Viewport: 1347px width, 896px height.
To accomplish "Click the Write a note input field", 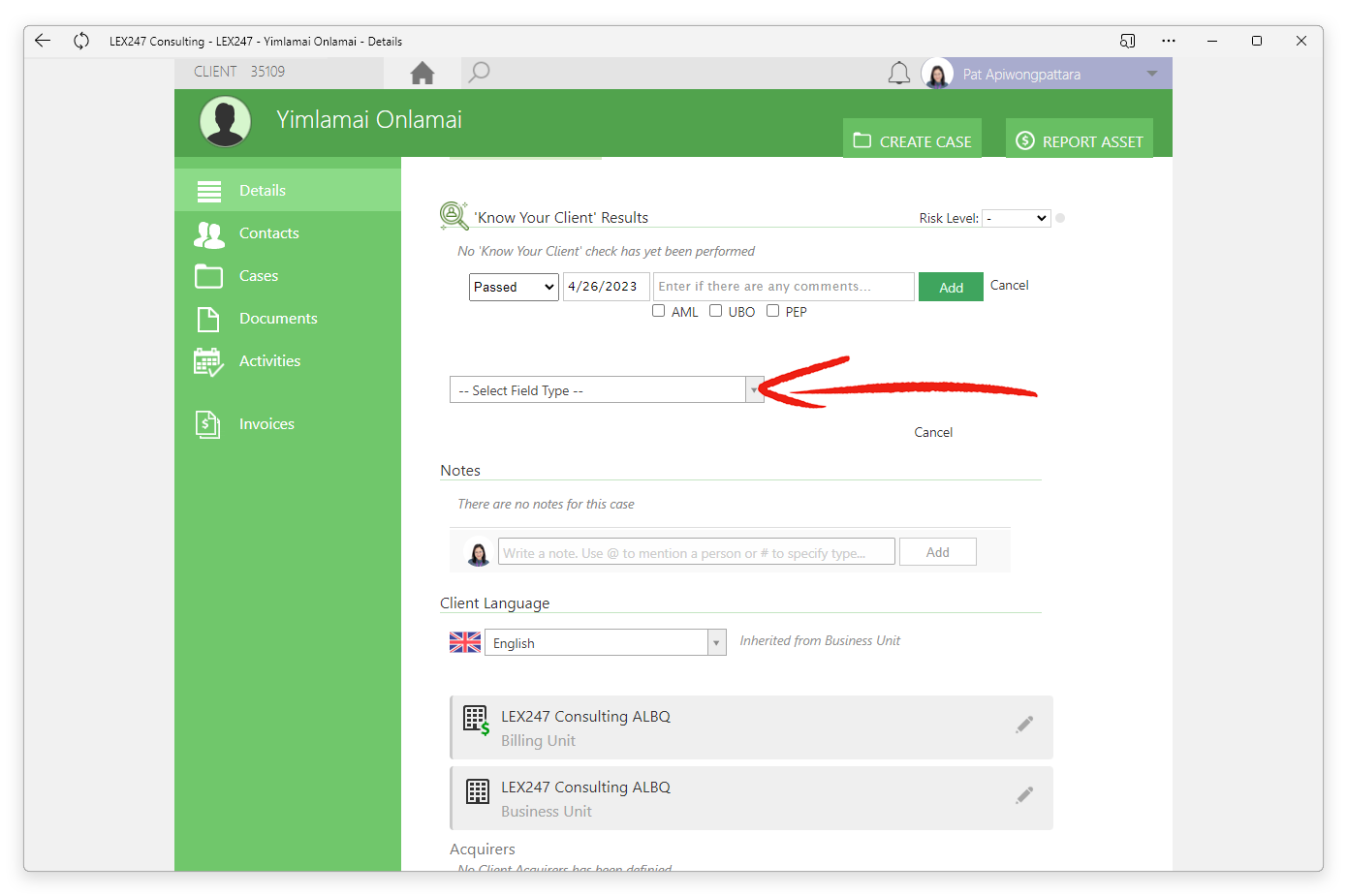I will point(697,552).
